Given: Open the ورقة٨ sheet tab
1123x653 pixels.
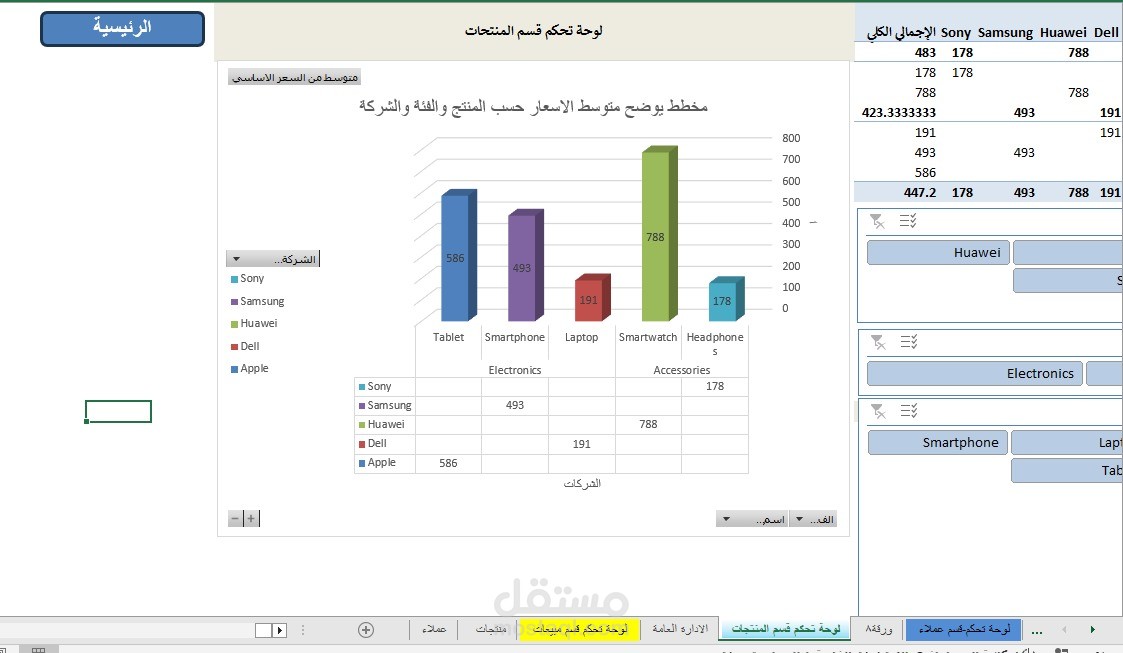Looking at the screenshot, I should tap(879, 629).
